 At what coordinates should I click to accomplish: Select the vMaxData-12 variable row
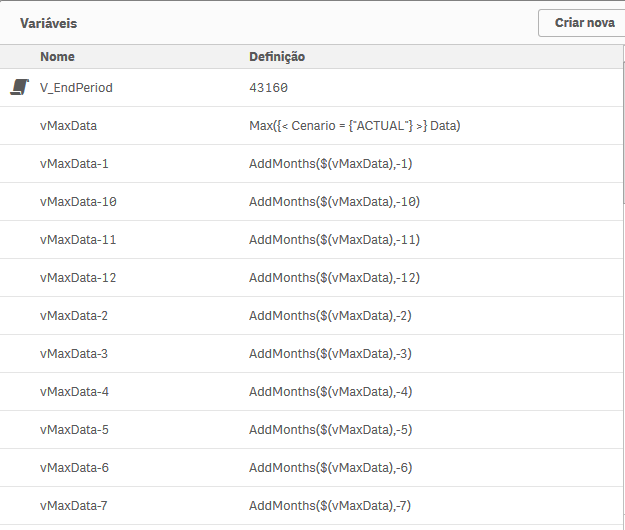pos(78,278)
